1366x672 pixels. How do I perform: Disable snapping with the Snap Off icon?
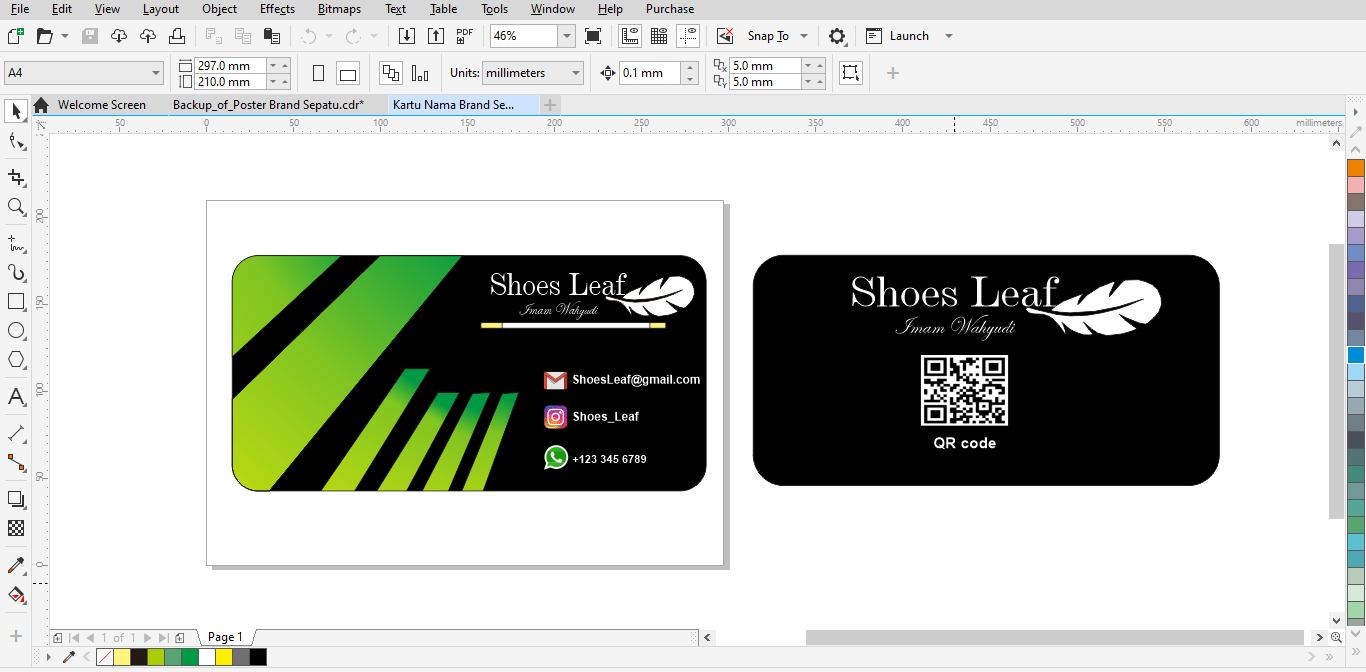(x=725, y=36)
